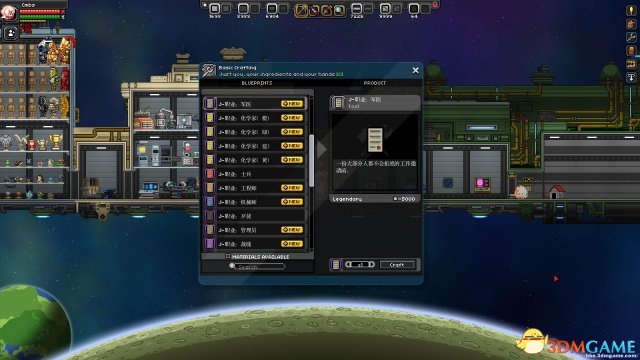Viewport: 640px width, 360px height.
Task: Click the PRODUCT column header
Action: [375, 83]
